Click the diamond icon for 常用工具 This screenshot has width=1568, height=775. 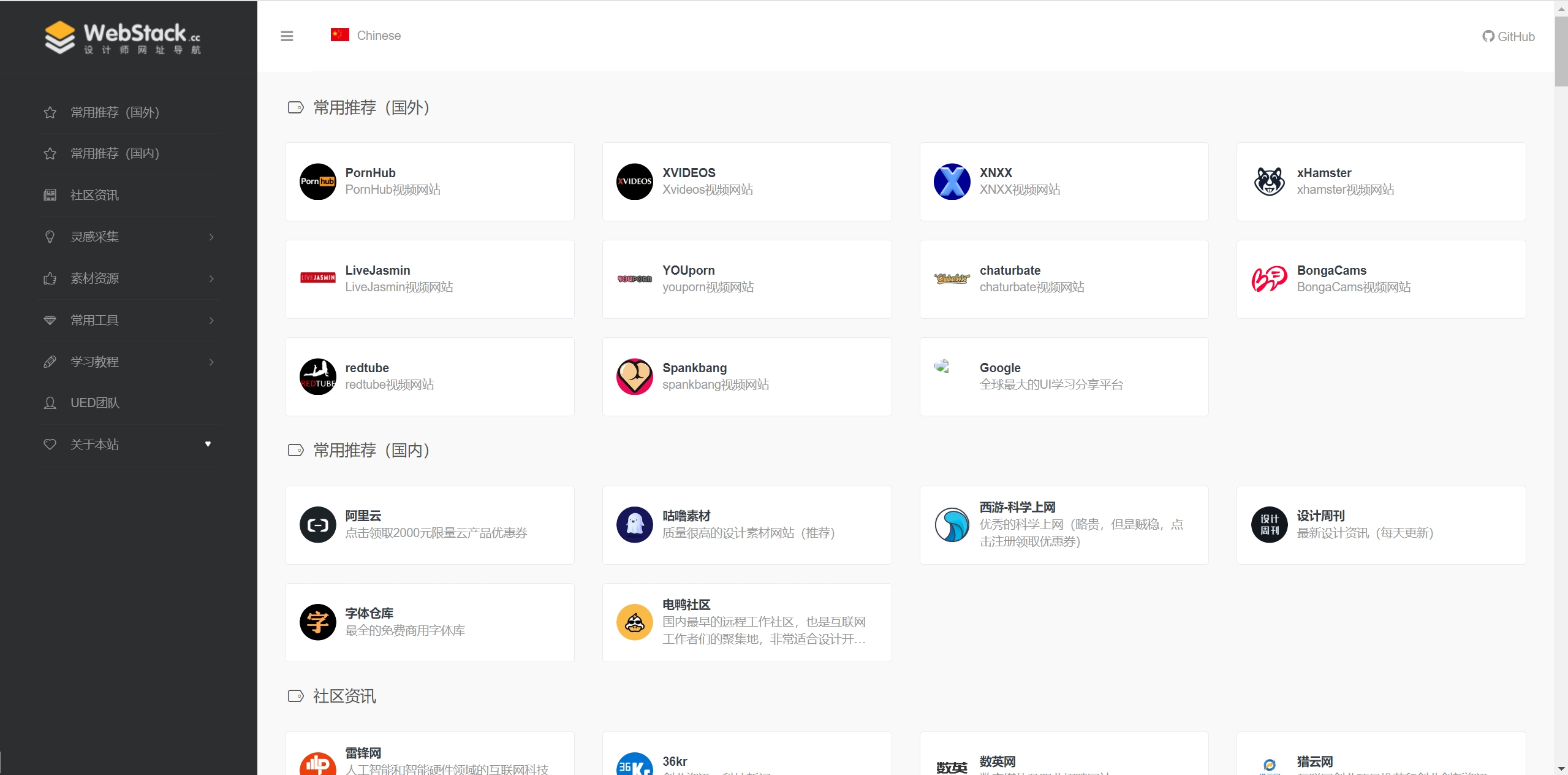[50, 320]
